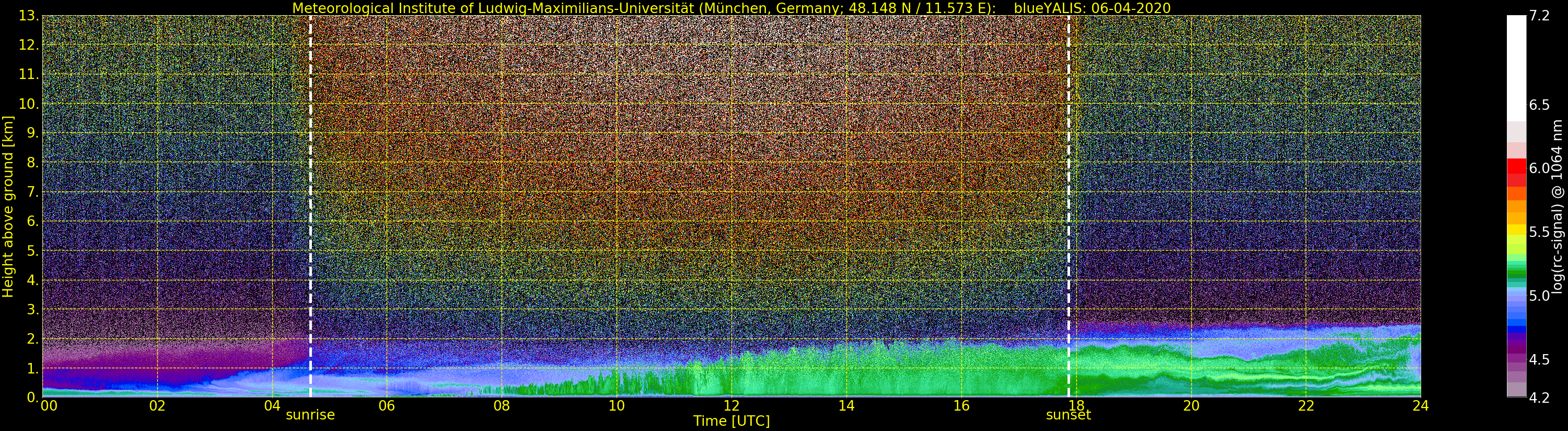Click height tick label '11.'
The image size is (1568, 431).
[x=29, y=74]
